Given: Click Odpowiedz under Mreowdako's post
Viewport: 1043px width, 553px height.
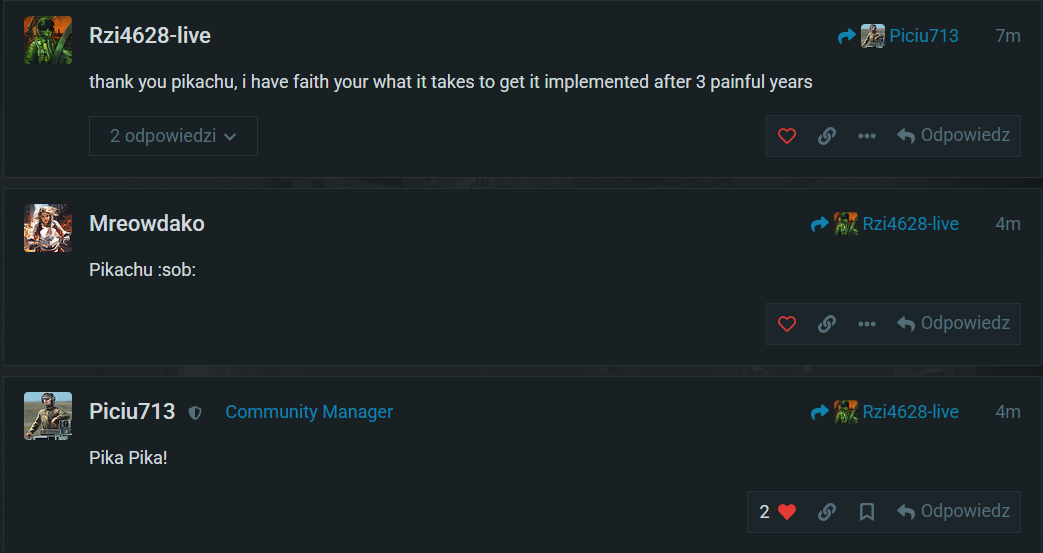Looking at the screenshot, I should coord(953,323).
